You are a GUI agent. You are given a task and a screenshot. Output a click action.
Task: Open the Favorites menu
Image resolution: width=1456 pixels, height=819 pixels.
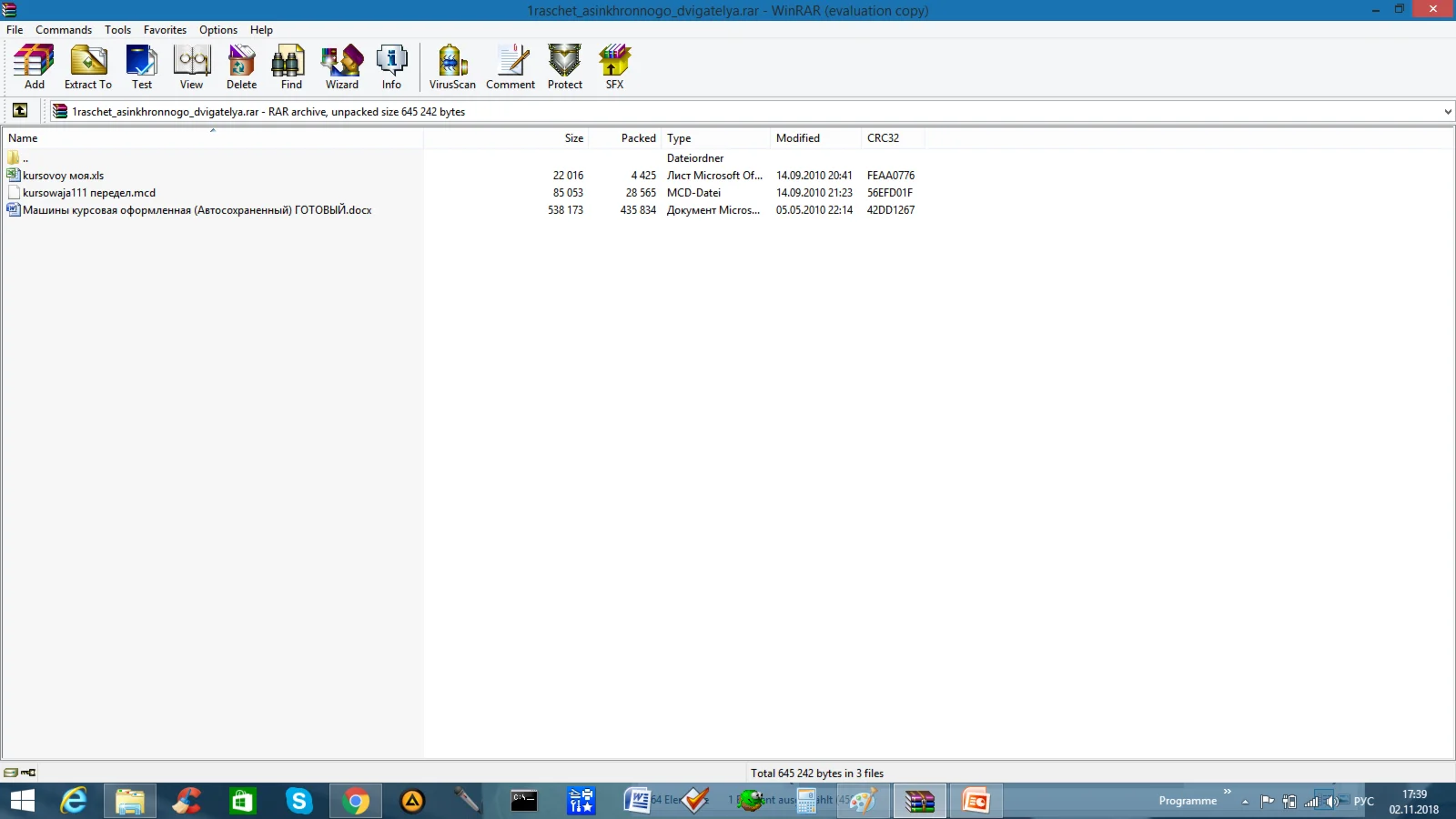pyautogui.click(x=165, y=30)
